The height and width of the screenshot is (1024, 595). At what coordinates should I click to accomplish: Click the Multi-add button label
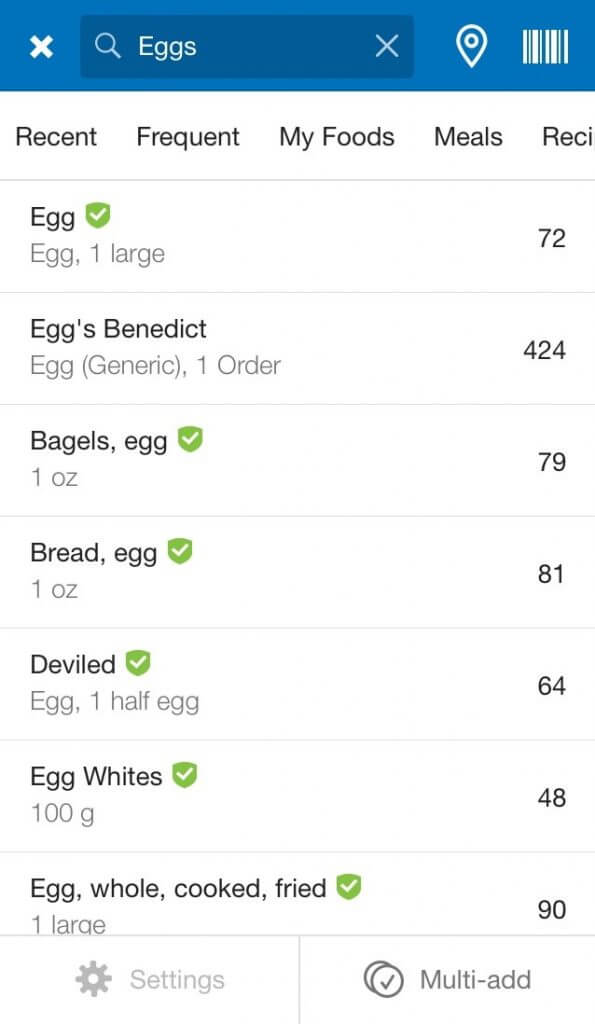[475, 980]
